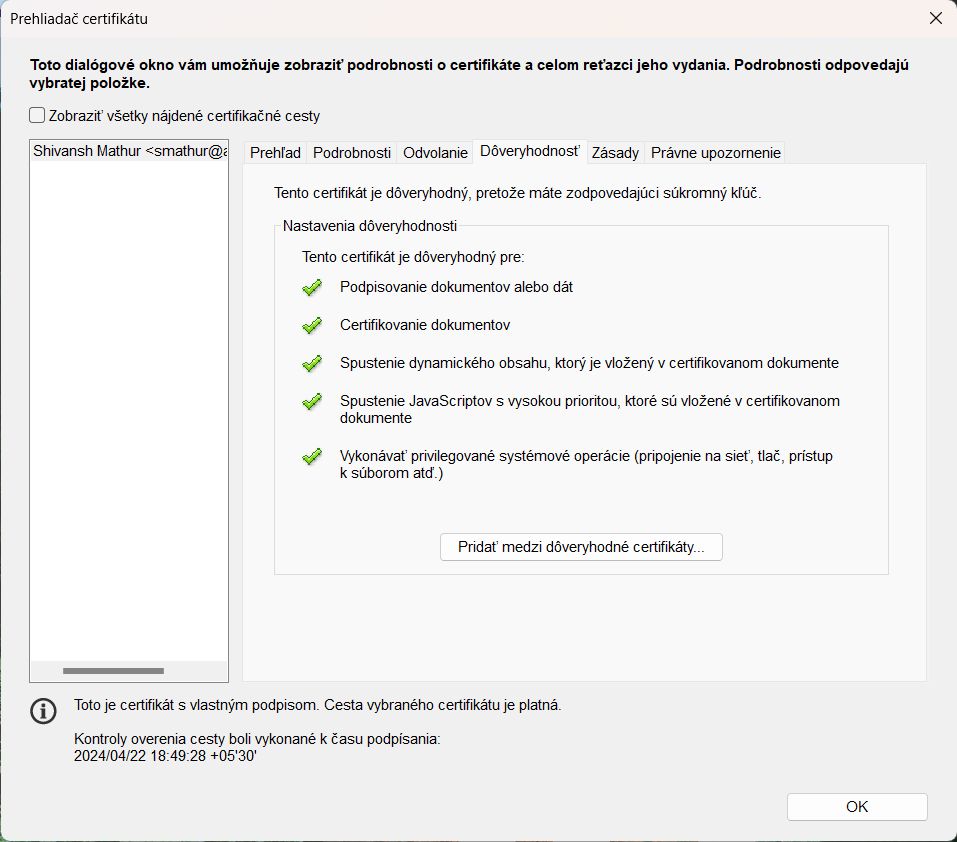Close the Prehliadač certifikátu dialog
The width and height of the screenshot is (957, 842).
935,18
